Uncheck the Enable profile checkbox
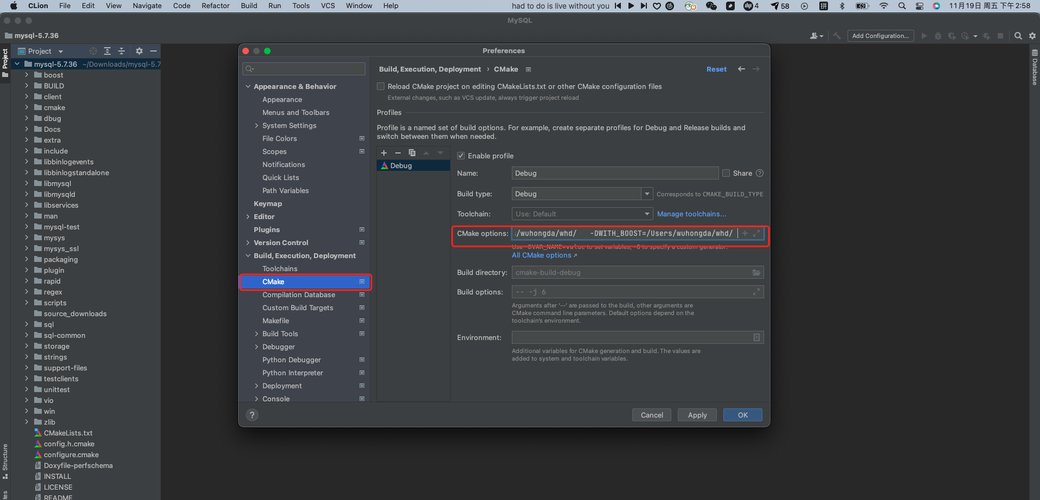 coord(461,156)
